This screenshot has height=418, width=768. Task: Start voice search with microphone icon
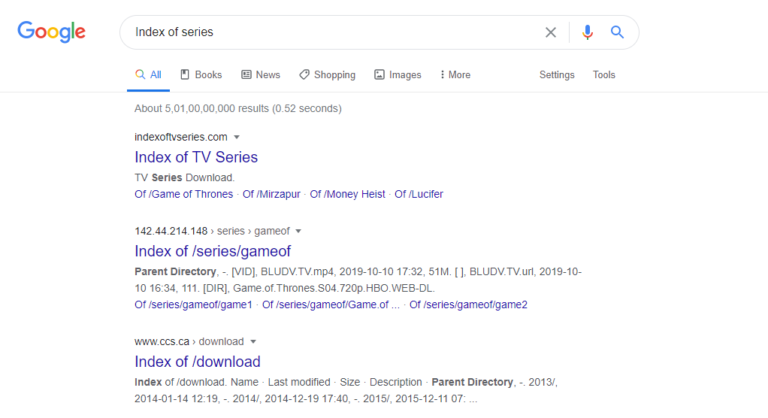pyautogui.click(x=587, y=32)
